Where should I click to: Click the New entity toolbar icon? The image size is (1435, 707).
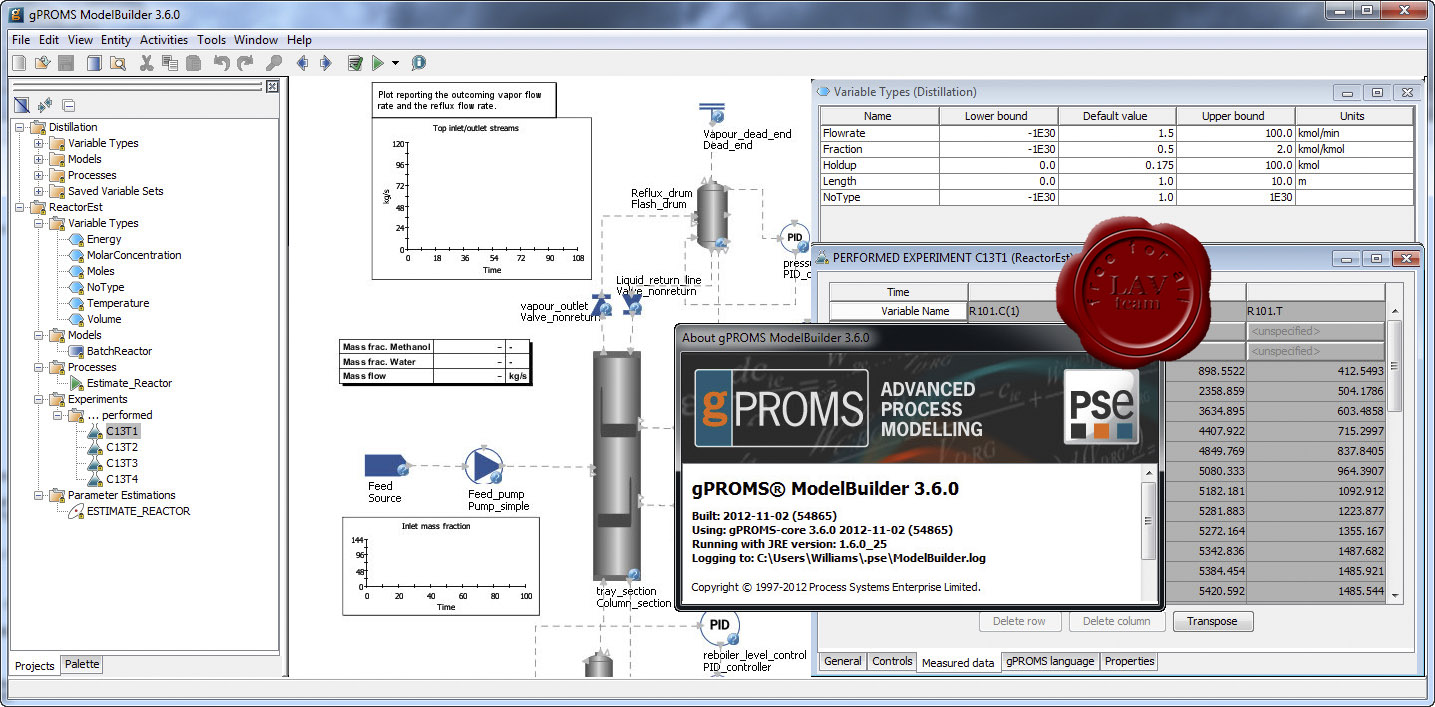(x=94, y=63)
